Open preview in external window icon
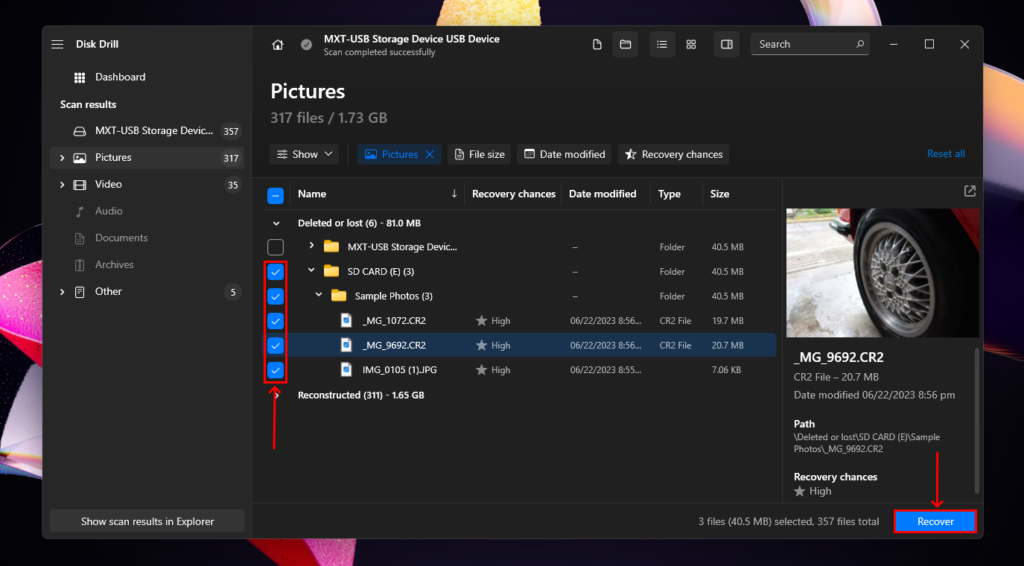 pos(969,191)
